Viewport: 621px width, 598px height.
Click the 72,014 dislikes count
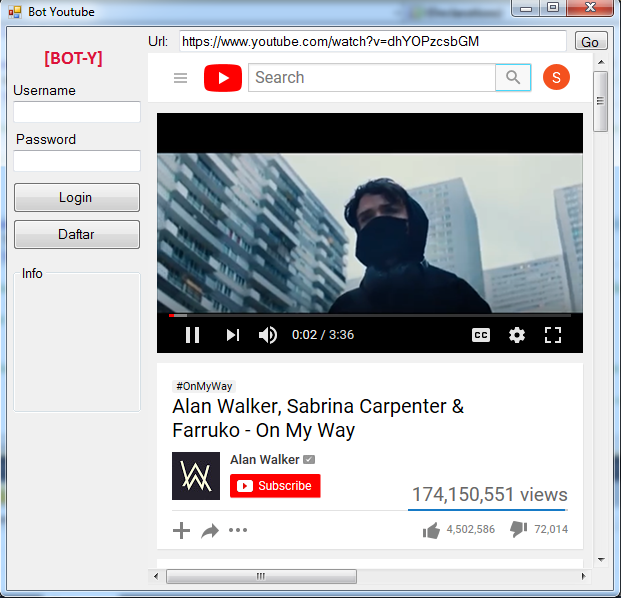(x=551, y=529)
